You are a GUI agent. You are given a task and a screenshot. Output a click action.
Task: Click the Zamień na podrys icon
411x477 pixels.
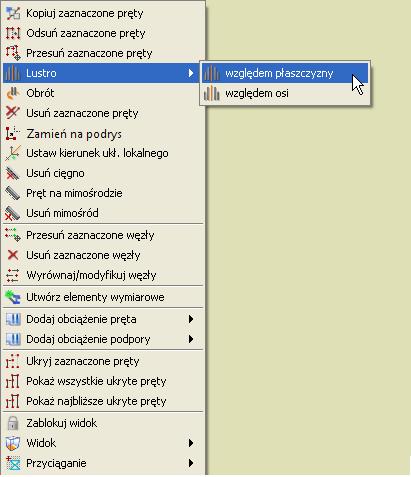coord(13,134)
